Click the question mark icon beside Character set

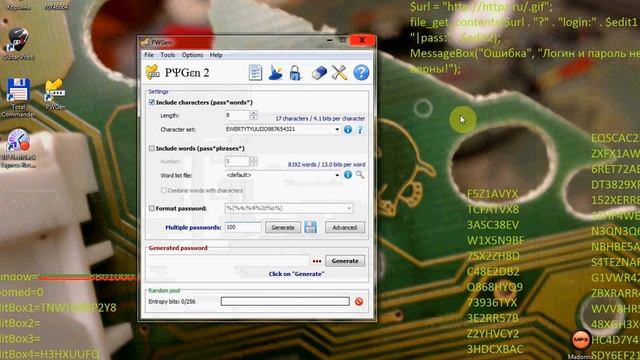click(360, 130)
